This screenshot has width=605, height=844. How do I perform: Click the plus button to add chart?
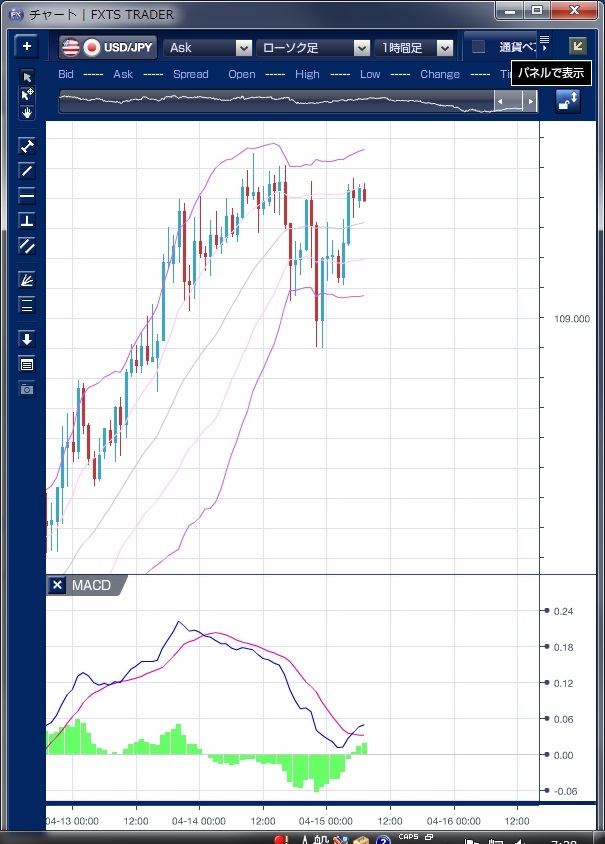pyautogui.click(x=27, y=47)
